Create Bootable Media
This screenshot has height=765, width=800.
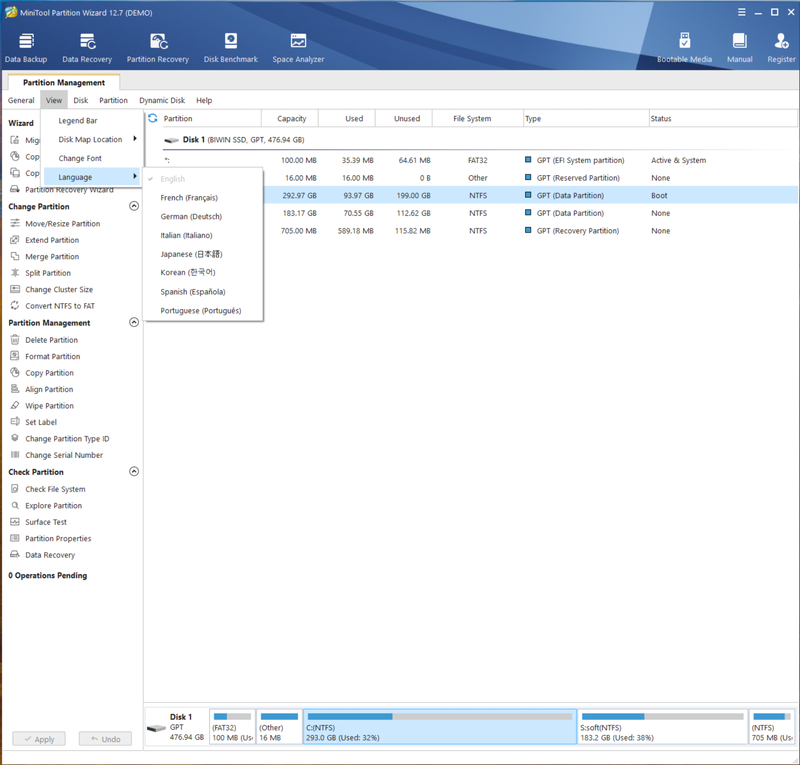(684, 48)
